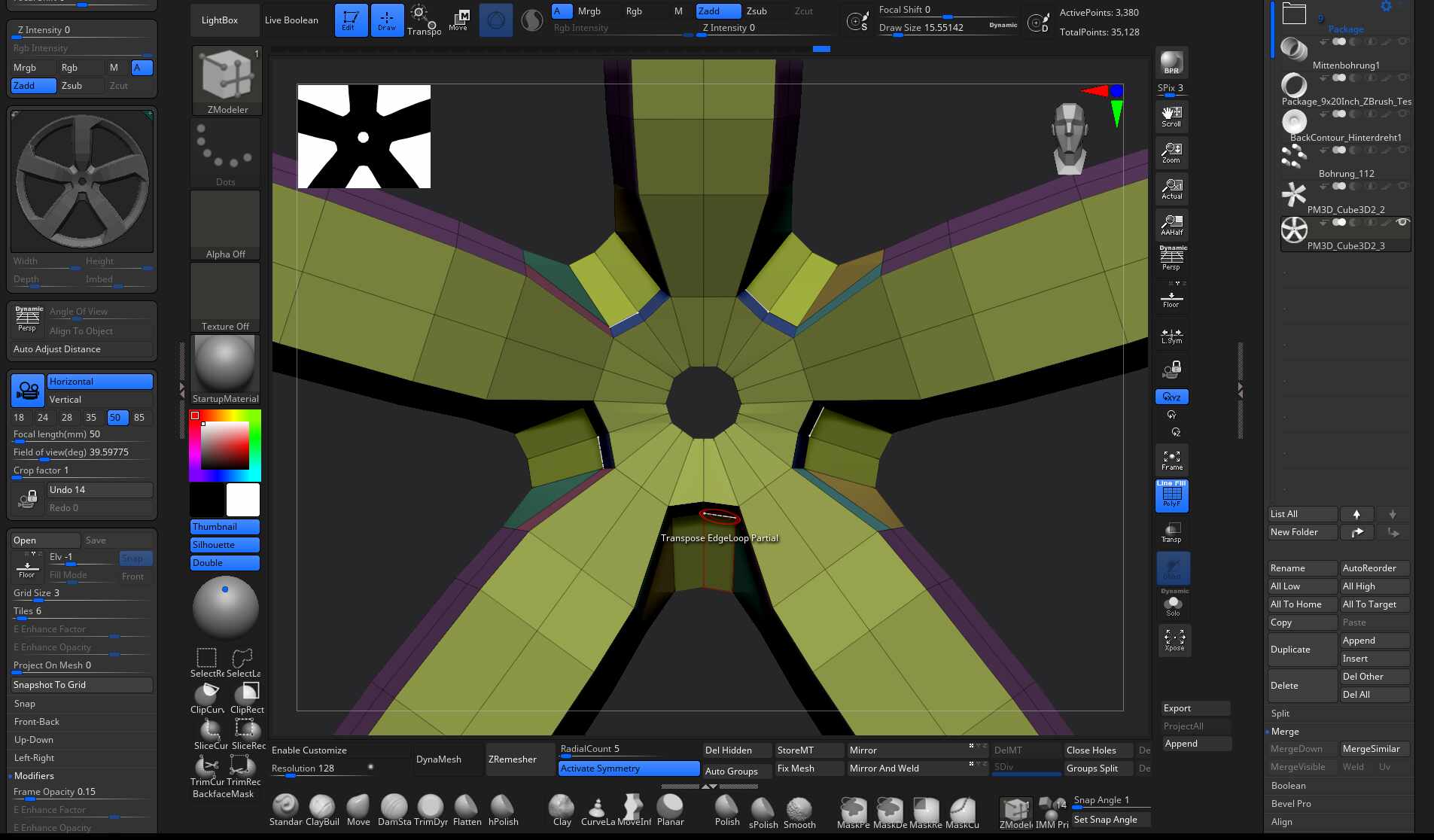The width and height of the screenshot is (1434, 840).
Task: Toggle the Silhouette option
Action: pyautogui.click(x=224, y=545)
